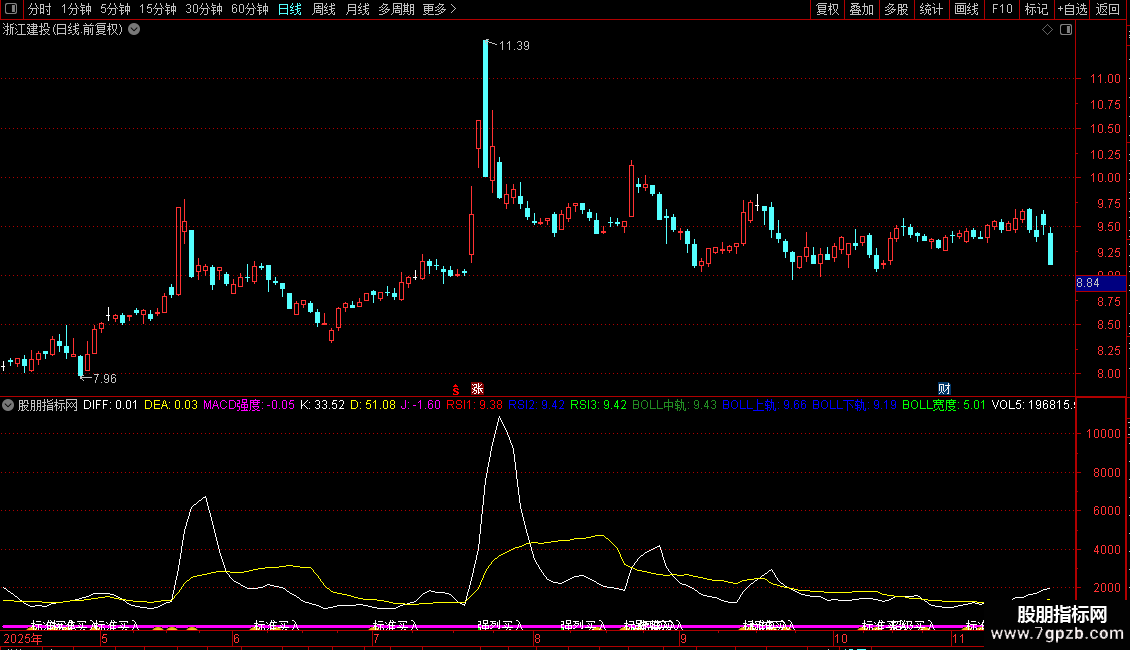Expand the 更多 periods menu
The width and height of the screenshot is (1130, 650).
tap(440, 9)
